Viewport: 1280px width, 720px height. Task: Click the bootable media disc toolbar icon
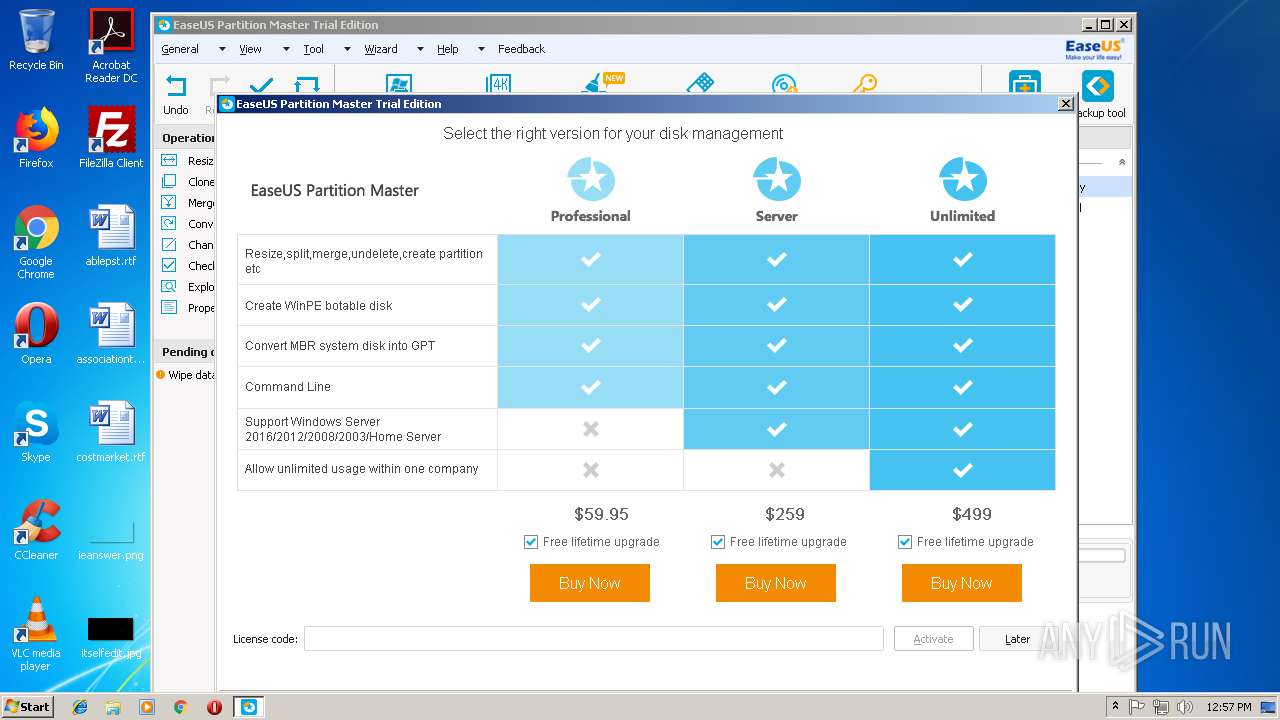(x=784, y=85)
